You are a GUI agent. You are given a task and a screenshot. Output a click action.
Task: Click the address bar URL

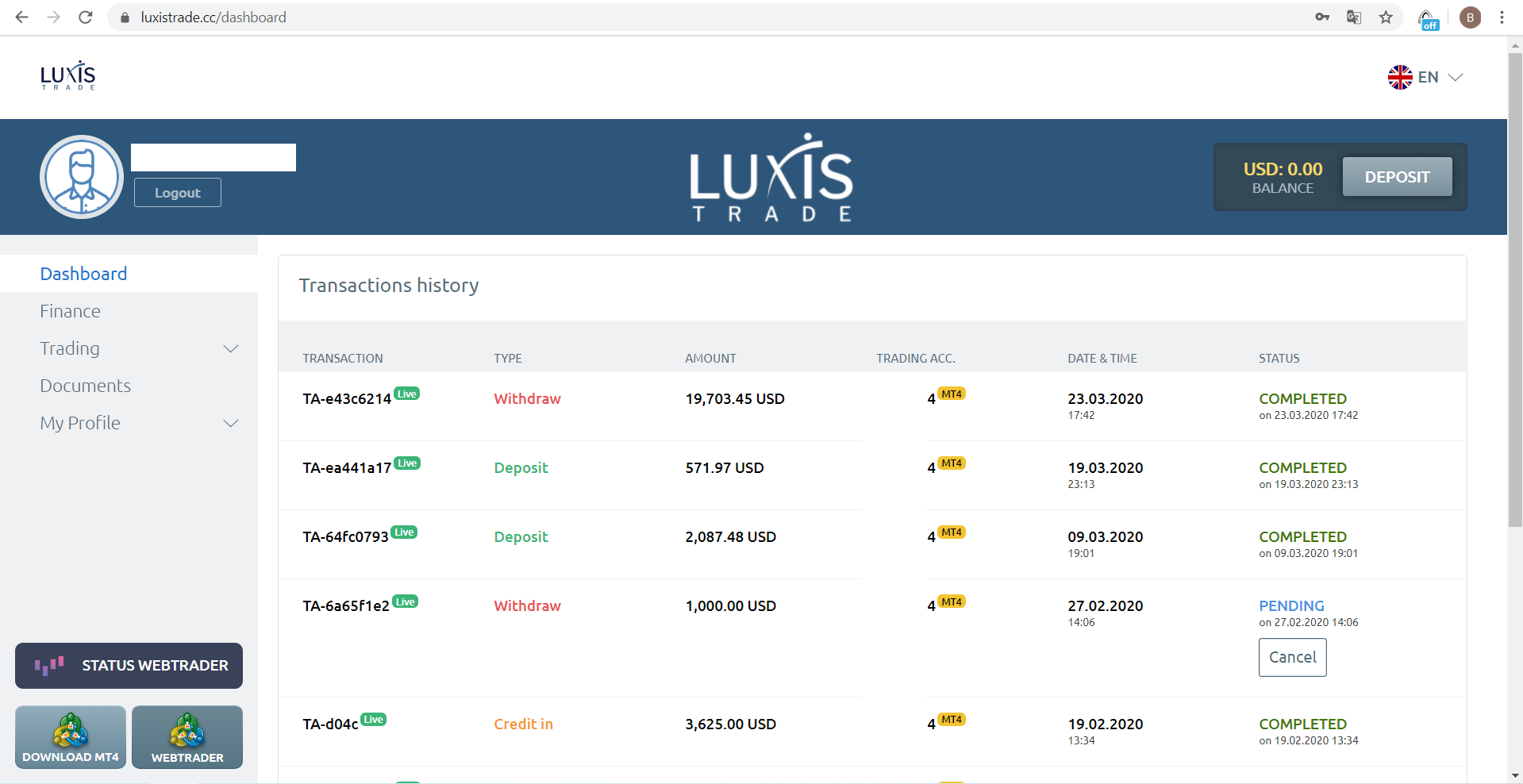coord(213,17)
